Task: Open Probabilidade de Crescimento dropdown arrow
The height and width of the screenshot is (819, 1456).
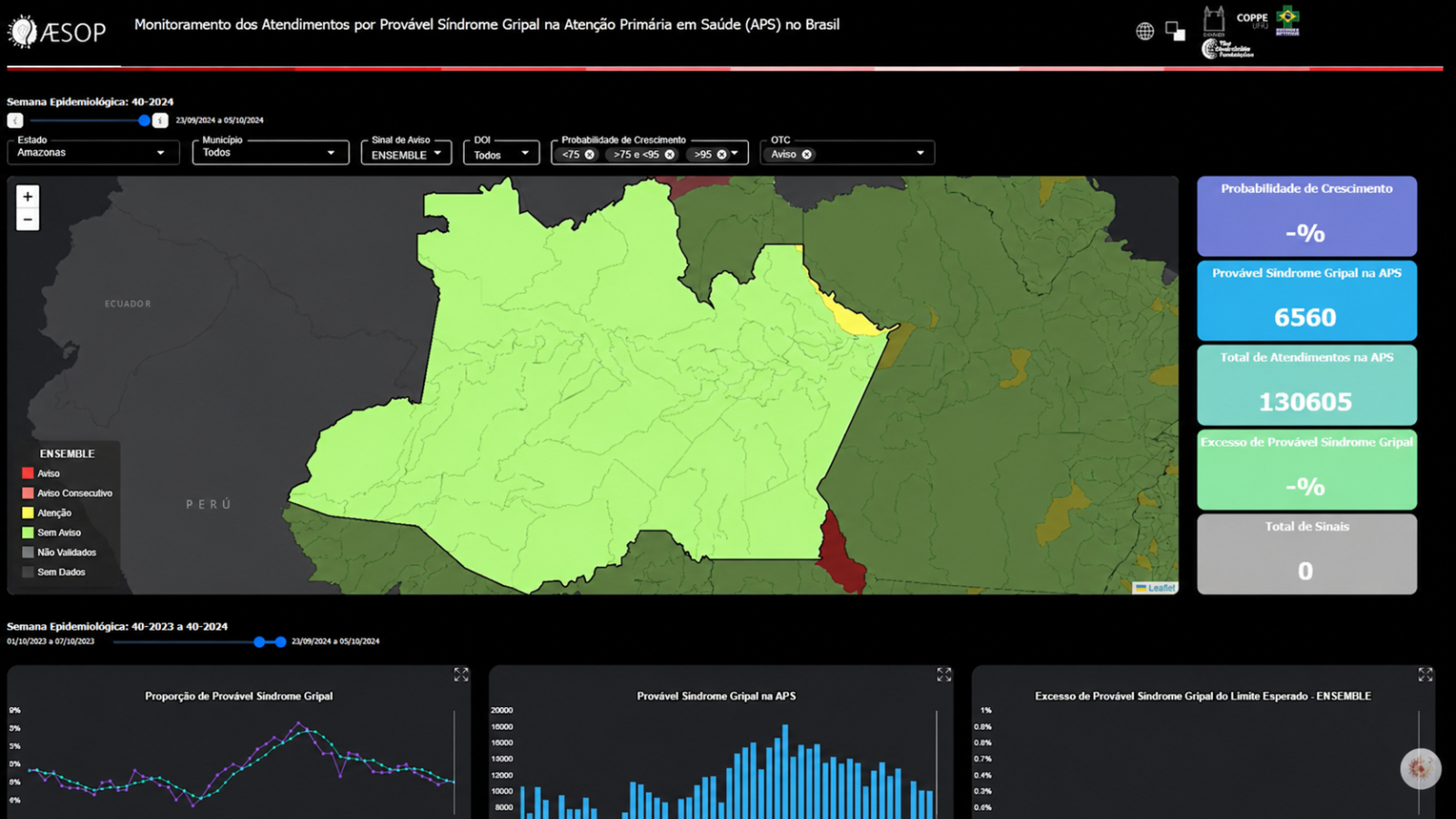Action: coord(734,153)
